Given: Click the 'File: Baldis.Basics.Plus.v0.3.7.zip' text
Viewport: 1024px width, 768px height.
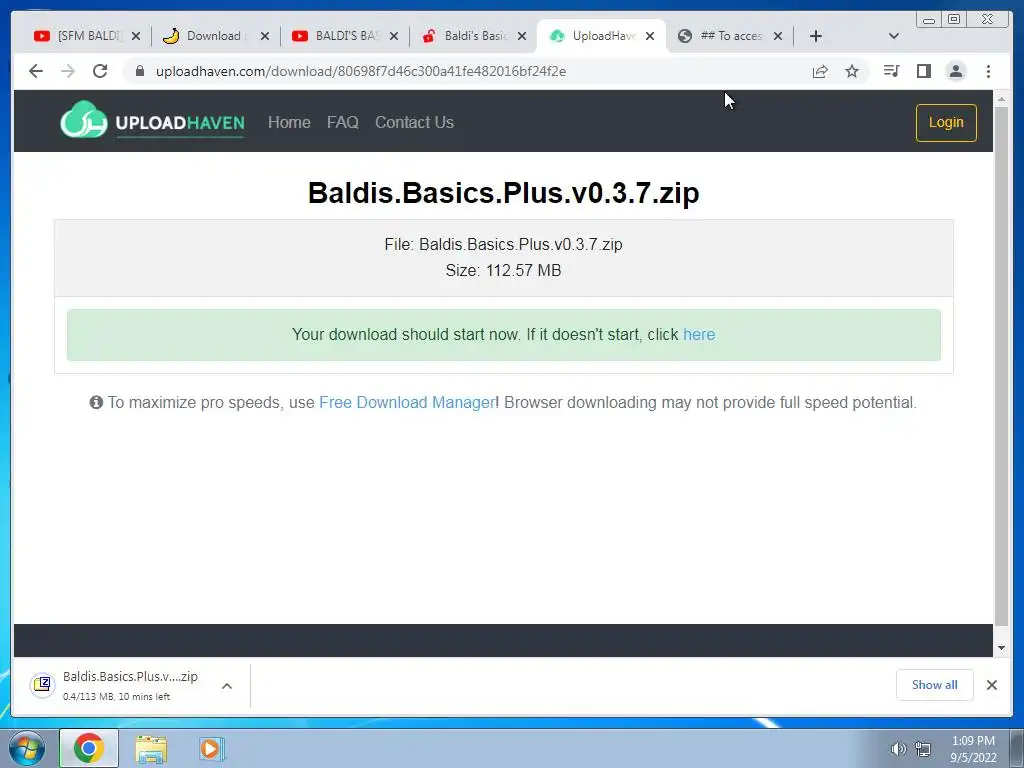Looking at the screenshot, I should tap(504, 244).
